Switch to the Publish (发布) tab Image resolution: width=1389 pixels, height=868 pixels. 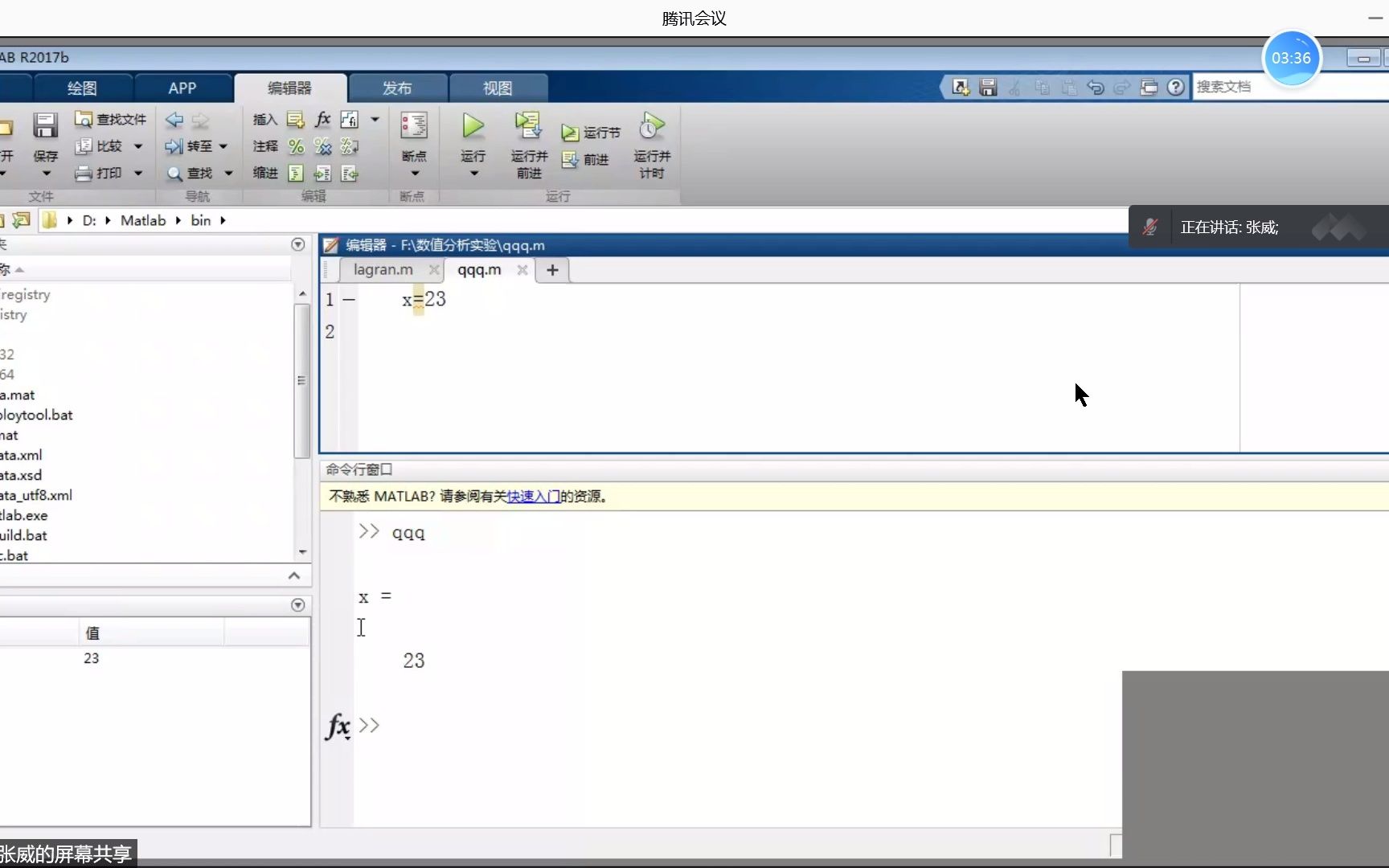(397, 88)
